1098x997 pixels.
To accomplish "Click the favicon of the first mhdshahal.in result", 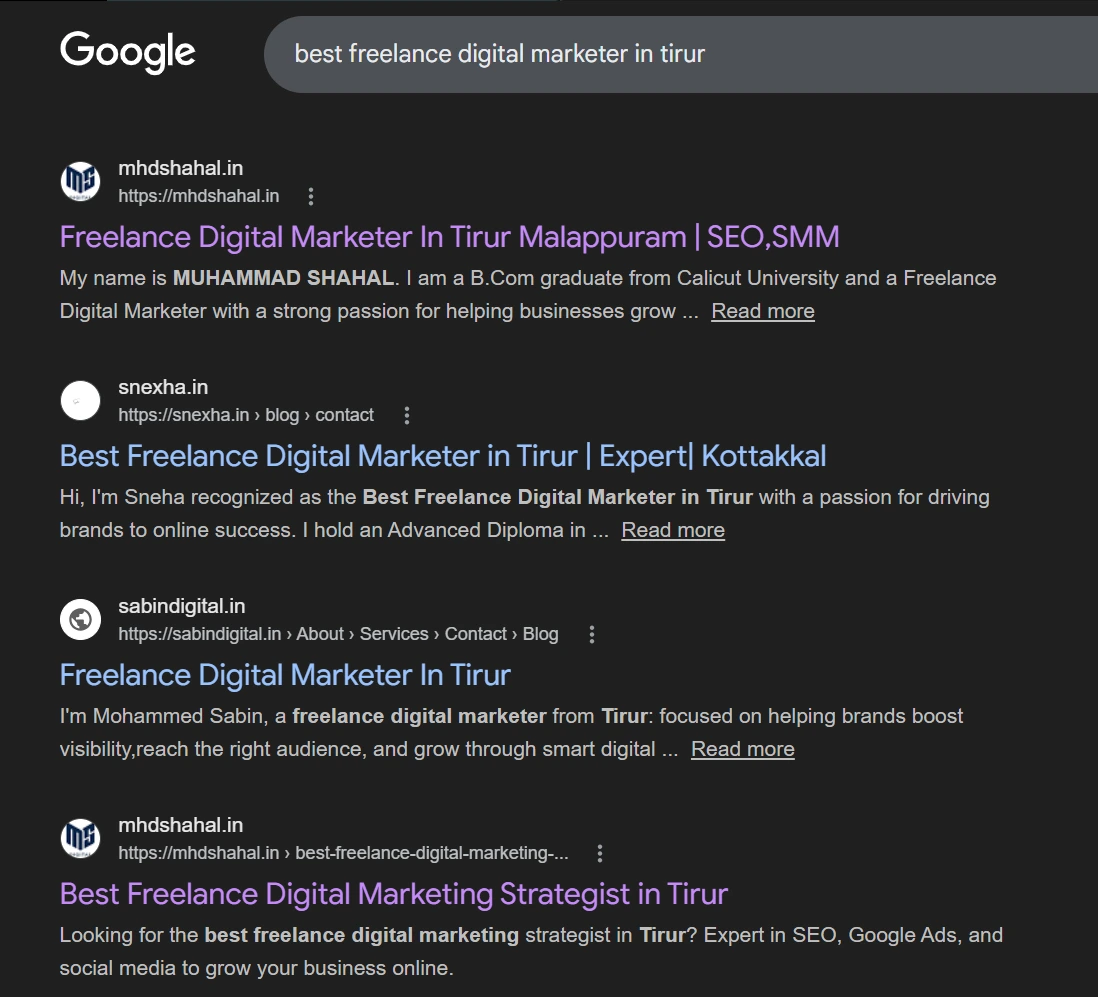I will pyautogui.click(x=80, y=182).
